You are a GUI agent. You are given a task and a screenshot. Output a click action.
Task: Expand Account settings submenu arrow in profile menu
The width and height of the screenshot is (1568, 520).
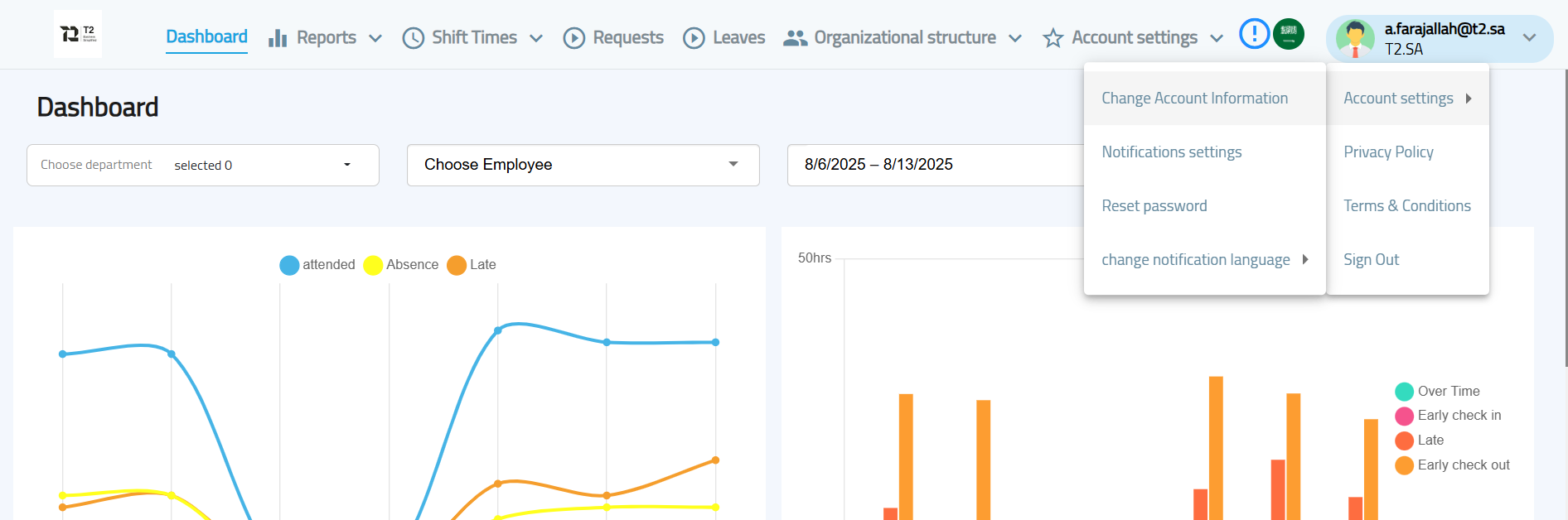tap(1469, 98)
